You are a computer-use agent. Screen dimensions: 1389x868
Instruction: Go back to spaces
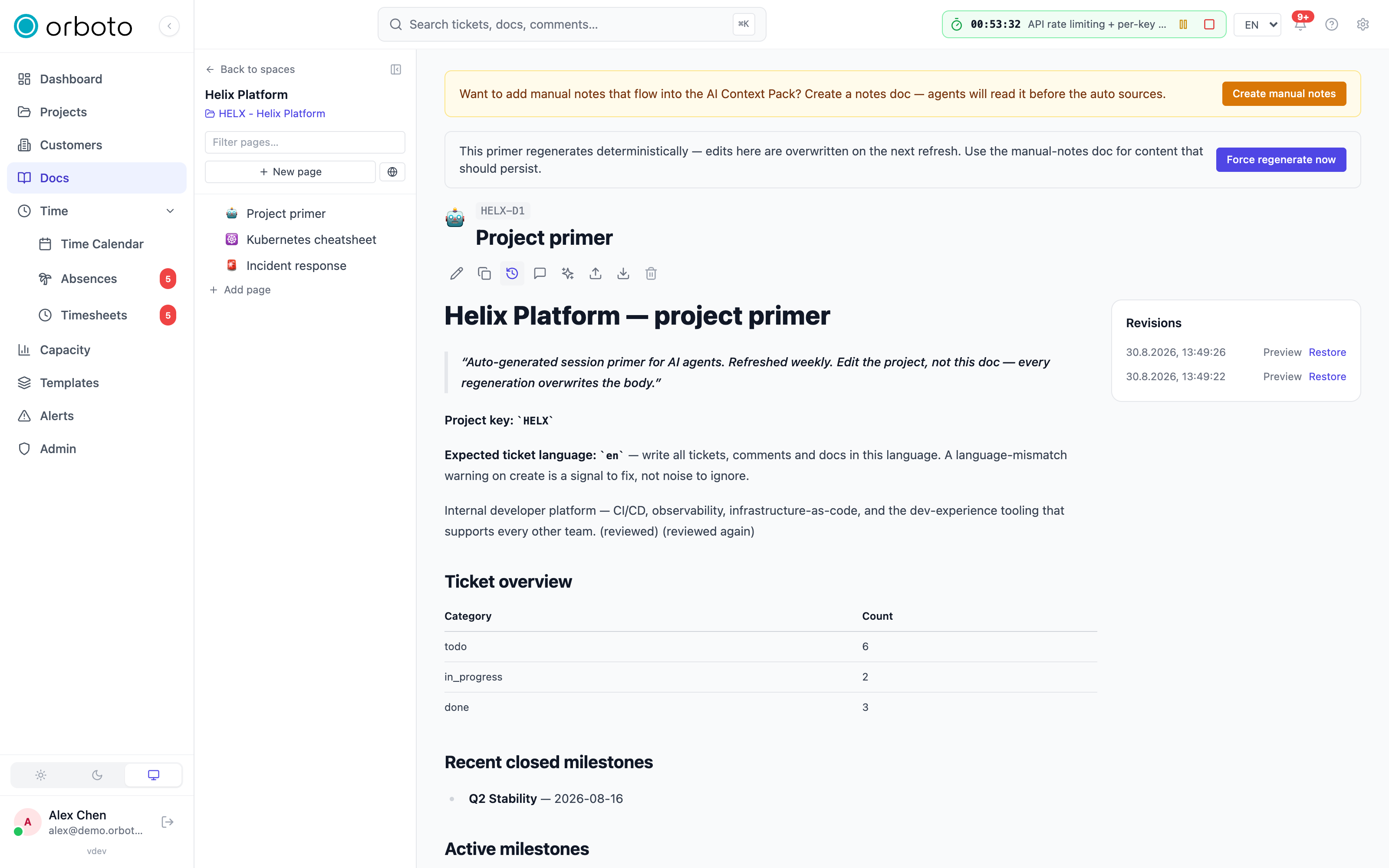pyautogui.click(x=250, y=69)
